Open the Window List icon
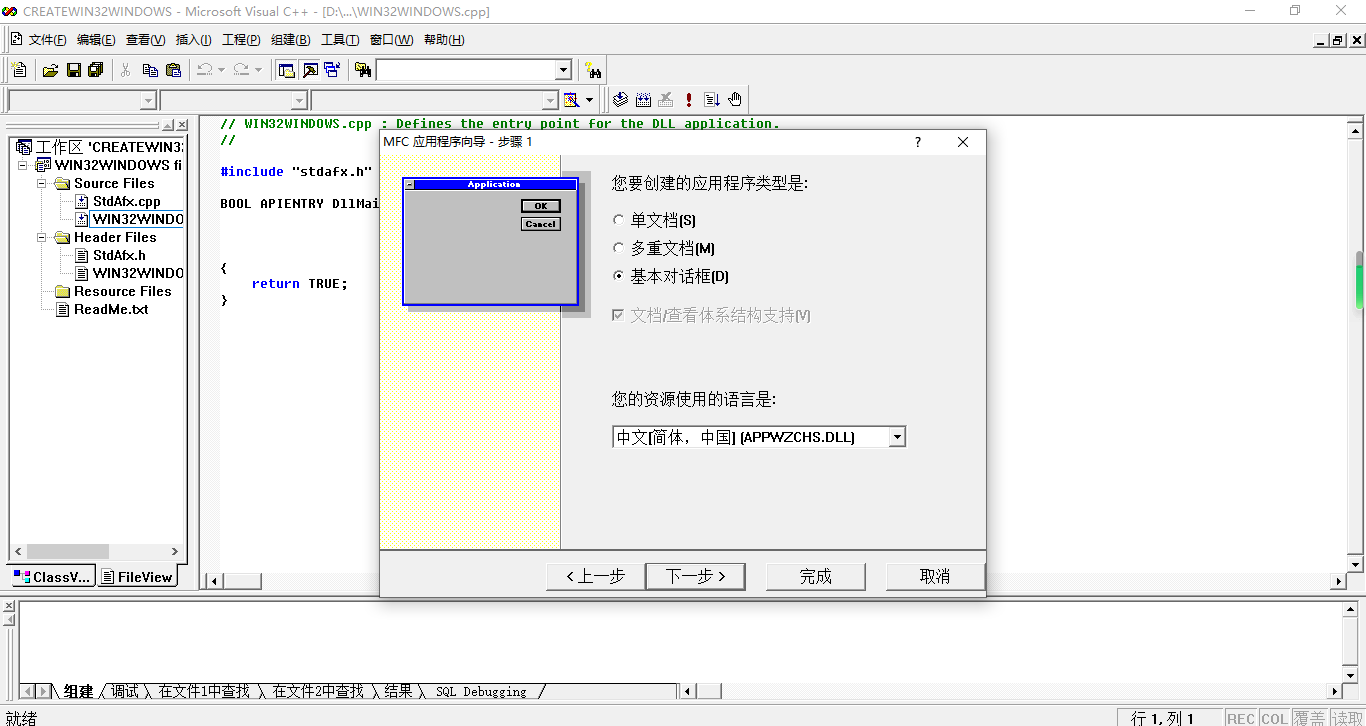 point(332,70)
